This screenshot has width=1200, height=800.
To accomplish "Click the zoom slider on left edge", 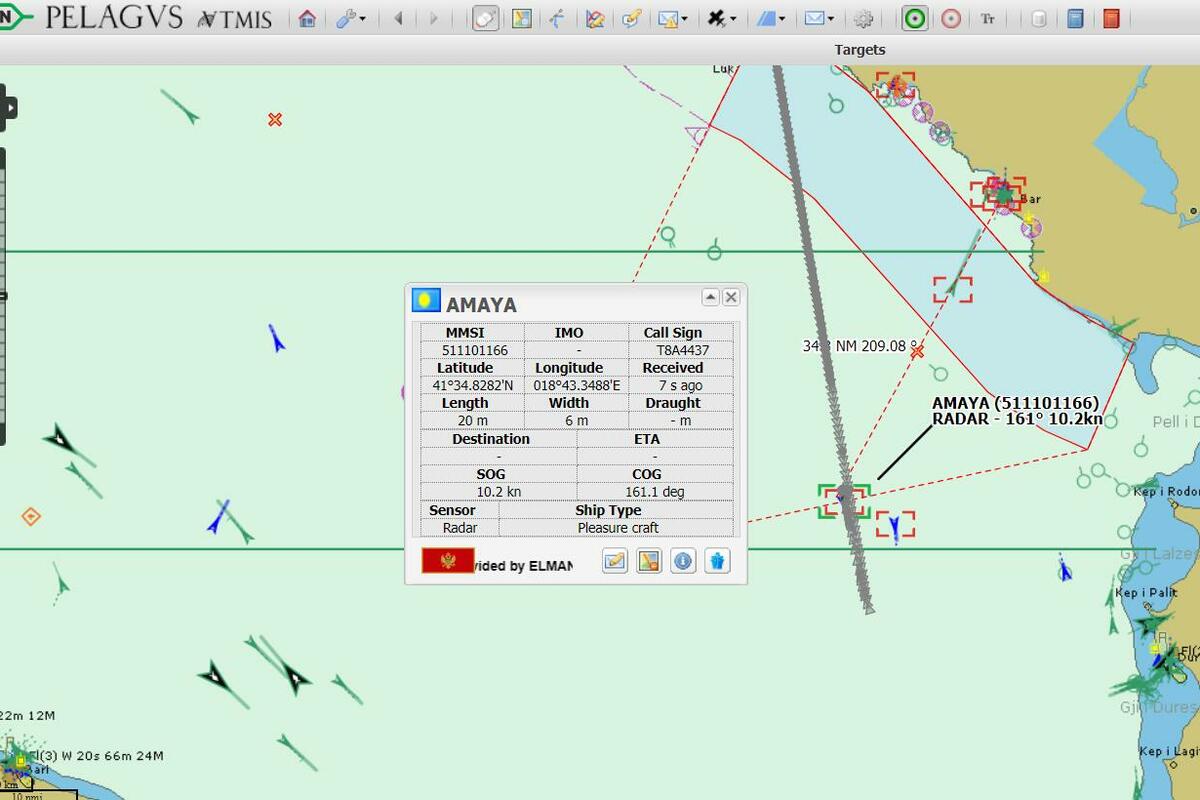I will pos(3,295).
